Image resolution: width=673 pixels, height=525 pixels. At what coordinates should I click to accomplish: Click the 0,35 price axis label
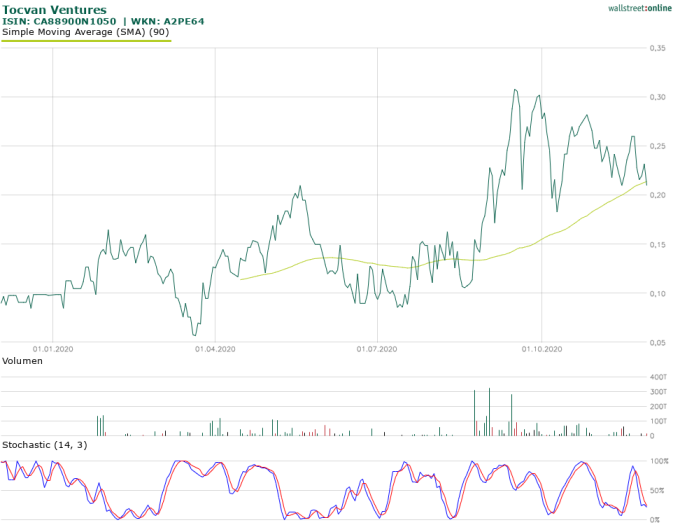[x=657, y=48]
